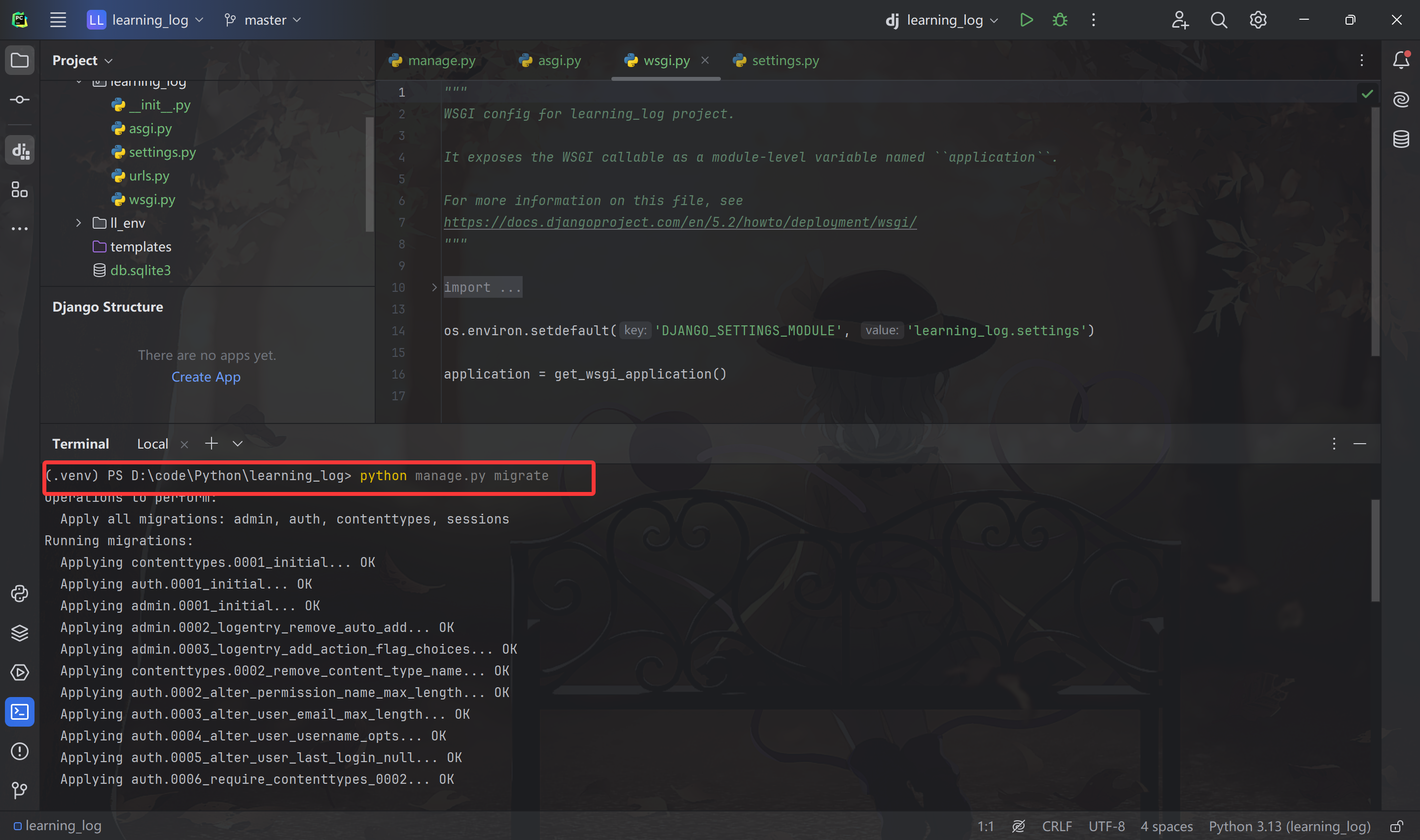The height and width of the screenshot is (840, 1420).
Task: Expand the ll_env folder
Action: tap(79, 223)
